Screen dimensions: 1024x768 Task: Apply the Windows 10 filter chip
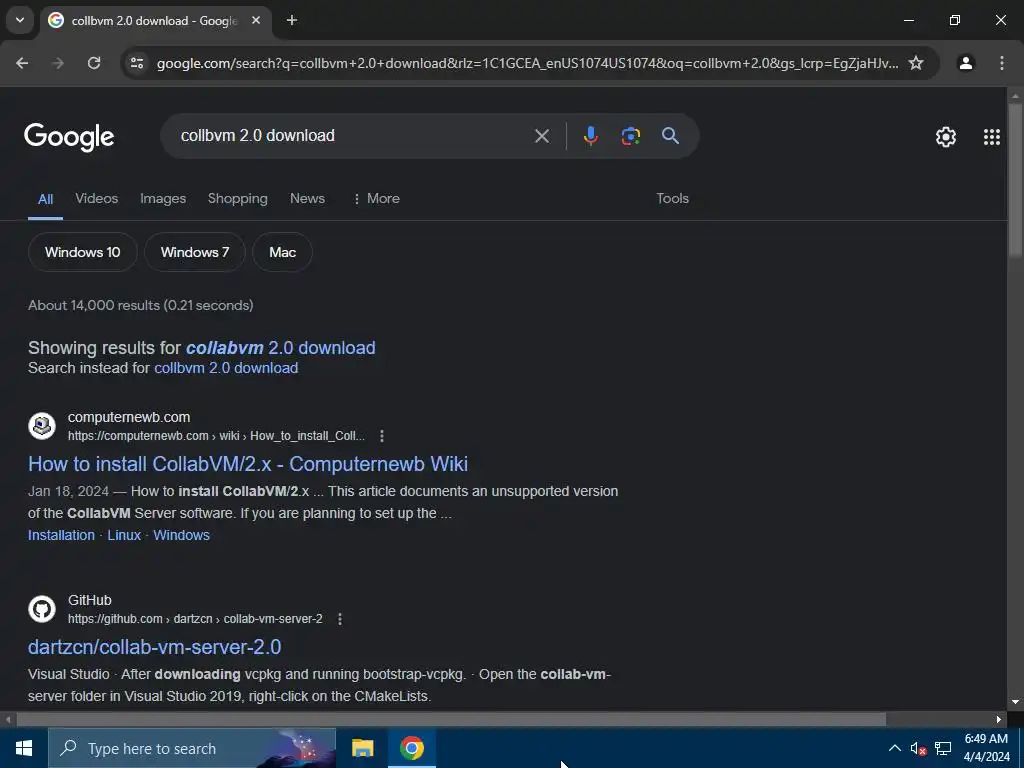pos(83,252)
